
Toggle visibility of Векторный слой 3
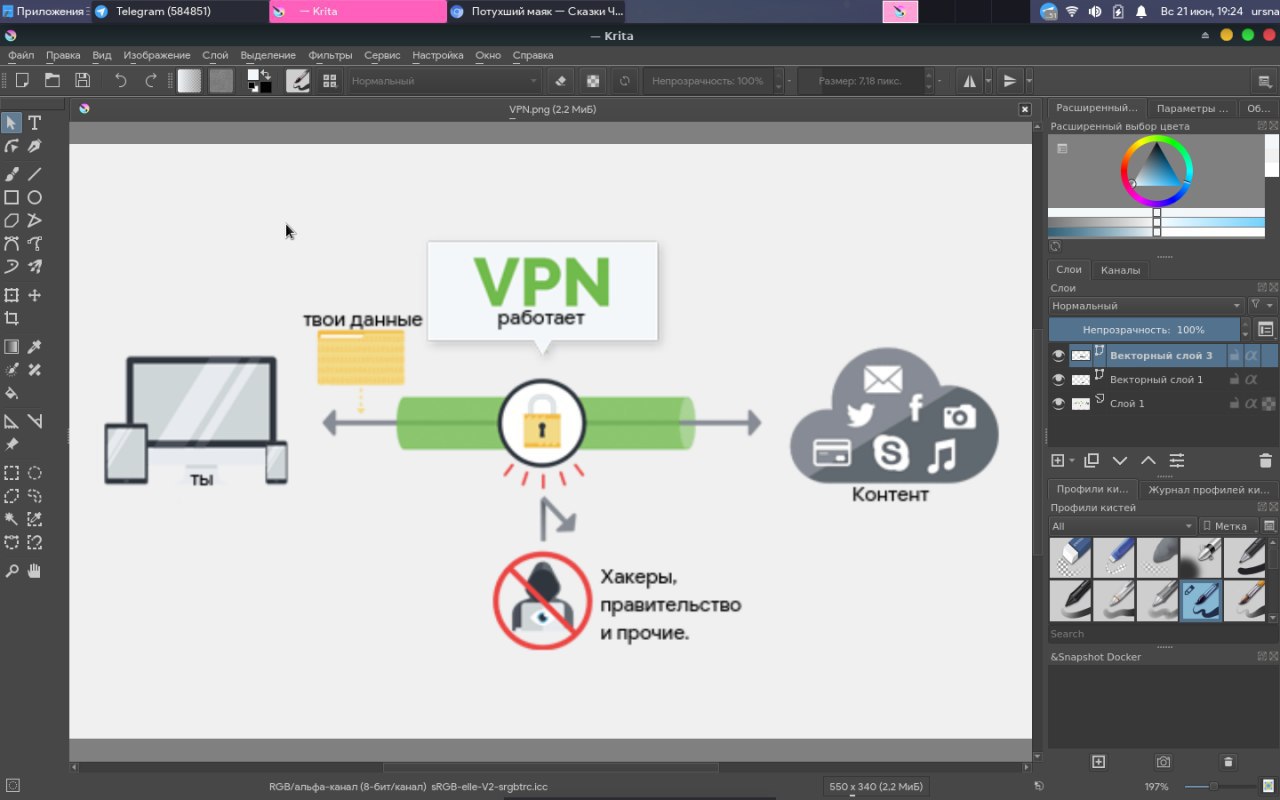point(1059,355)
